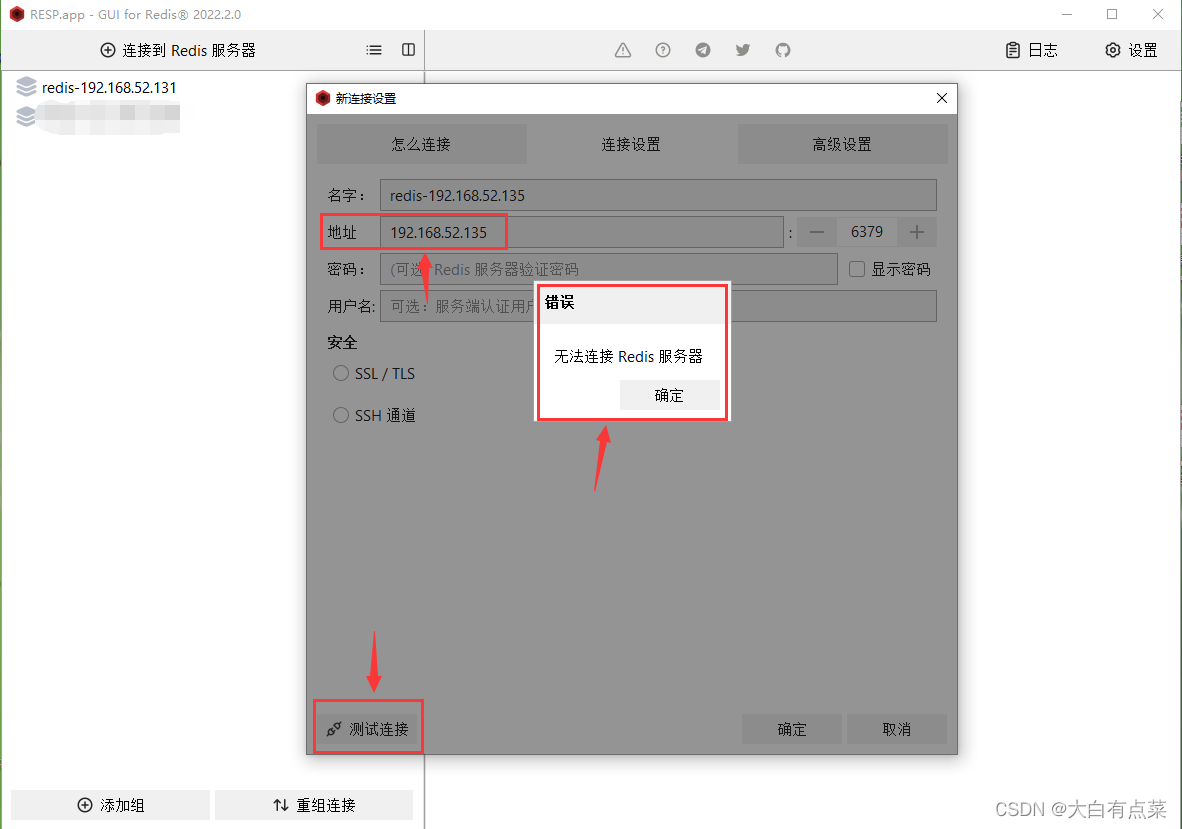Image resolution: width=1182 pixels, height=829 pixels.
Task: Click the Twitter icon in the toolbar
Action: [x=742, y=49]
